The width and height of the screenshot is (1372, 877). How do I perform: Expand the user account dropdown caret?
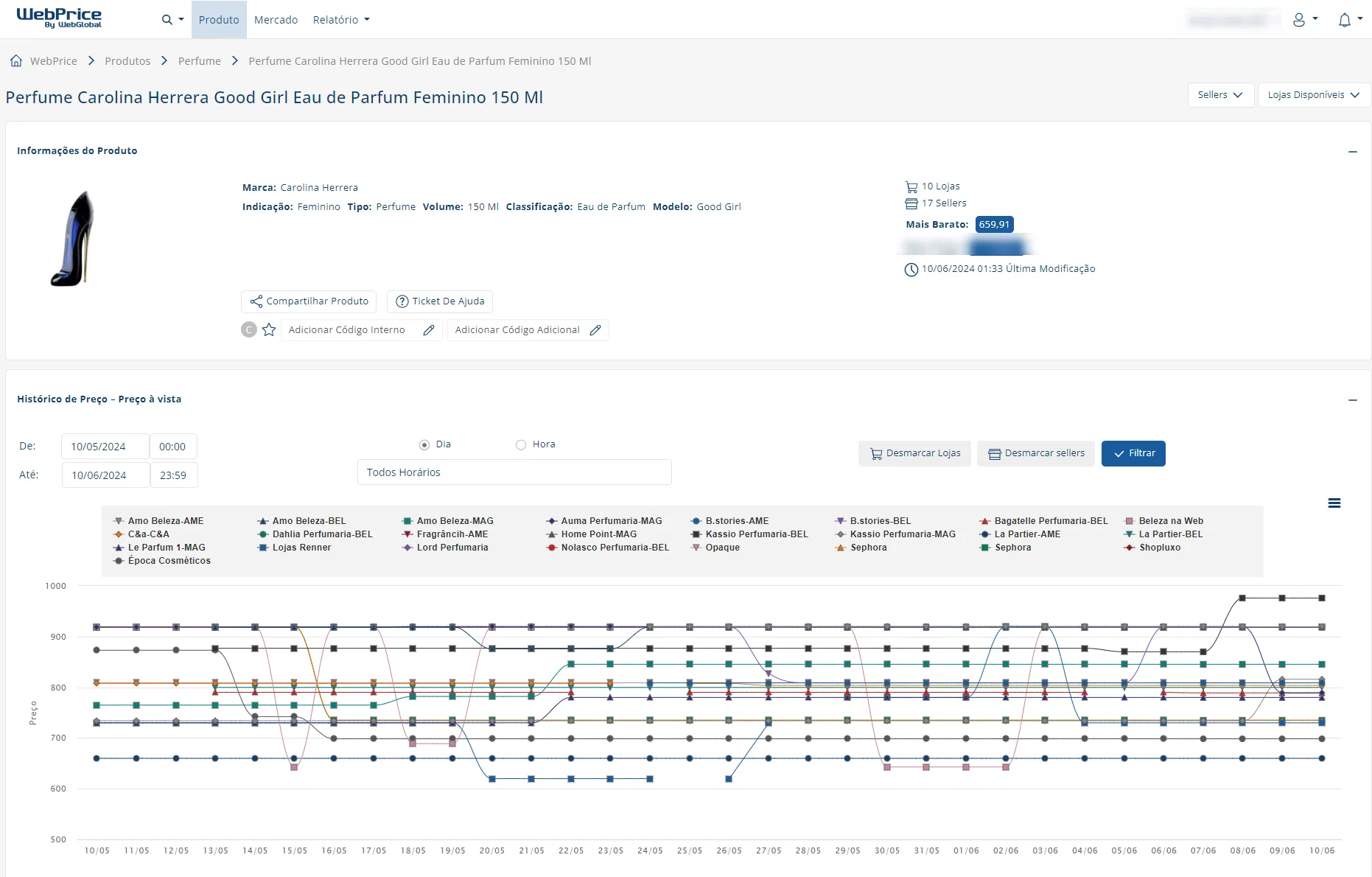click(x=1315, y=19)
